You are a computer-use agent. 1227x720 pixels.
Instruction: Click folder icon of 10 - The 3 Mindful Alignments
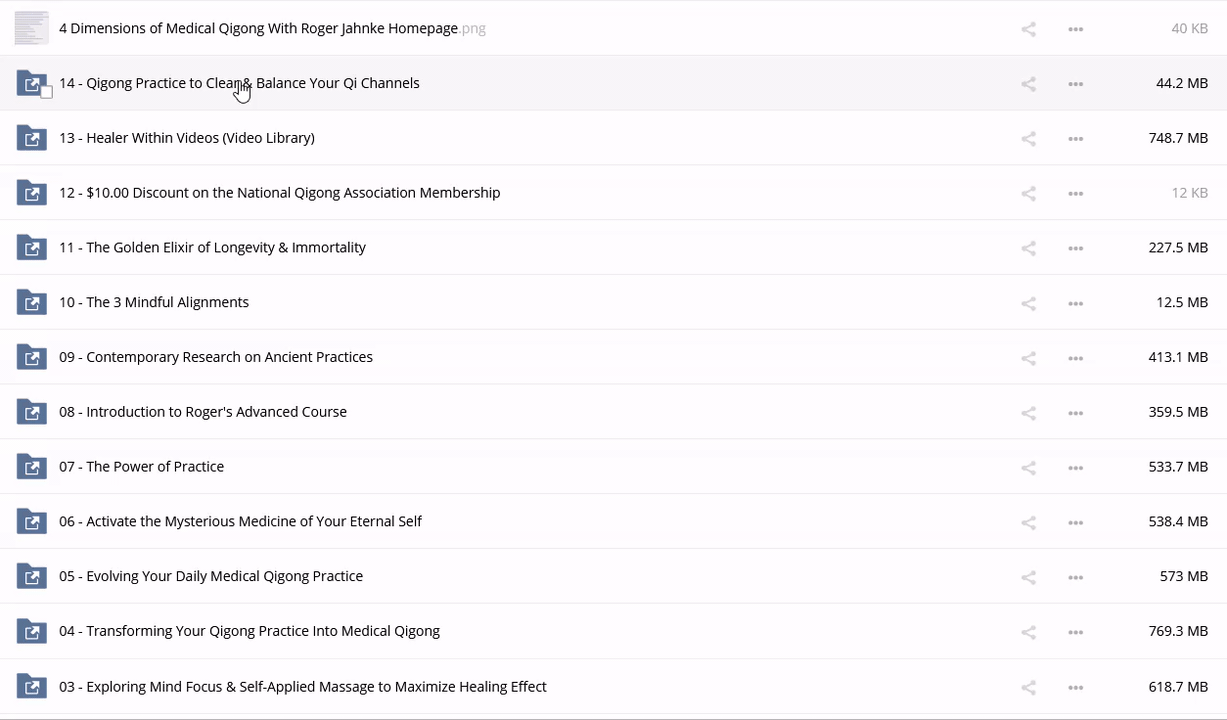[x=32, y=302]
